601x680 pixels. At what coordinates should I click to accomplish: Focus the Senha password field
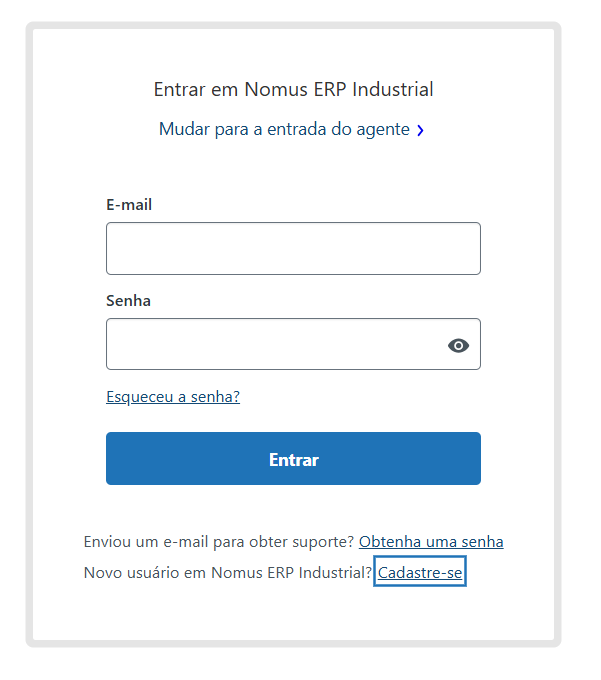[293, 344]
